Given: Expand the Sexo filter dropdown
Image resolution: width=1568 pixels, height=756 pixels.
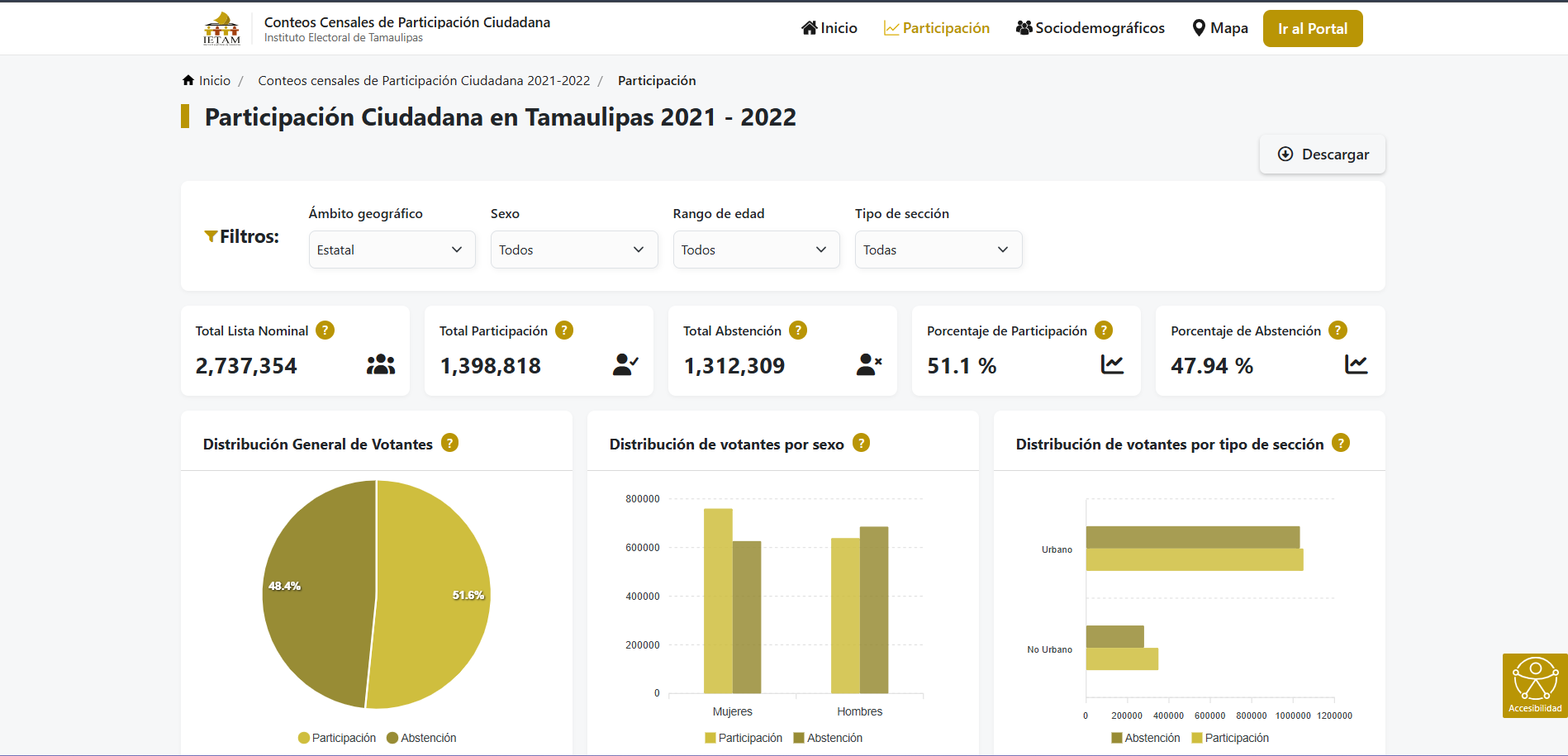Looking at the screenshot, I should 573,249.
